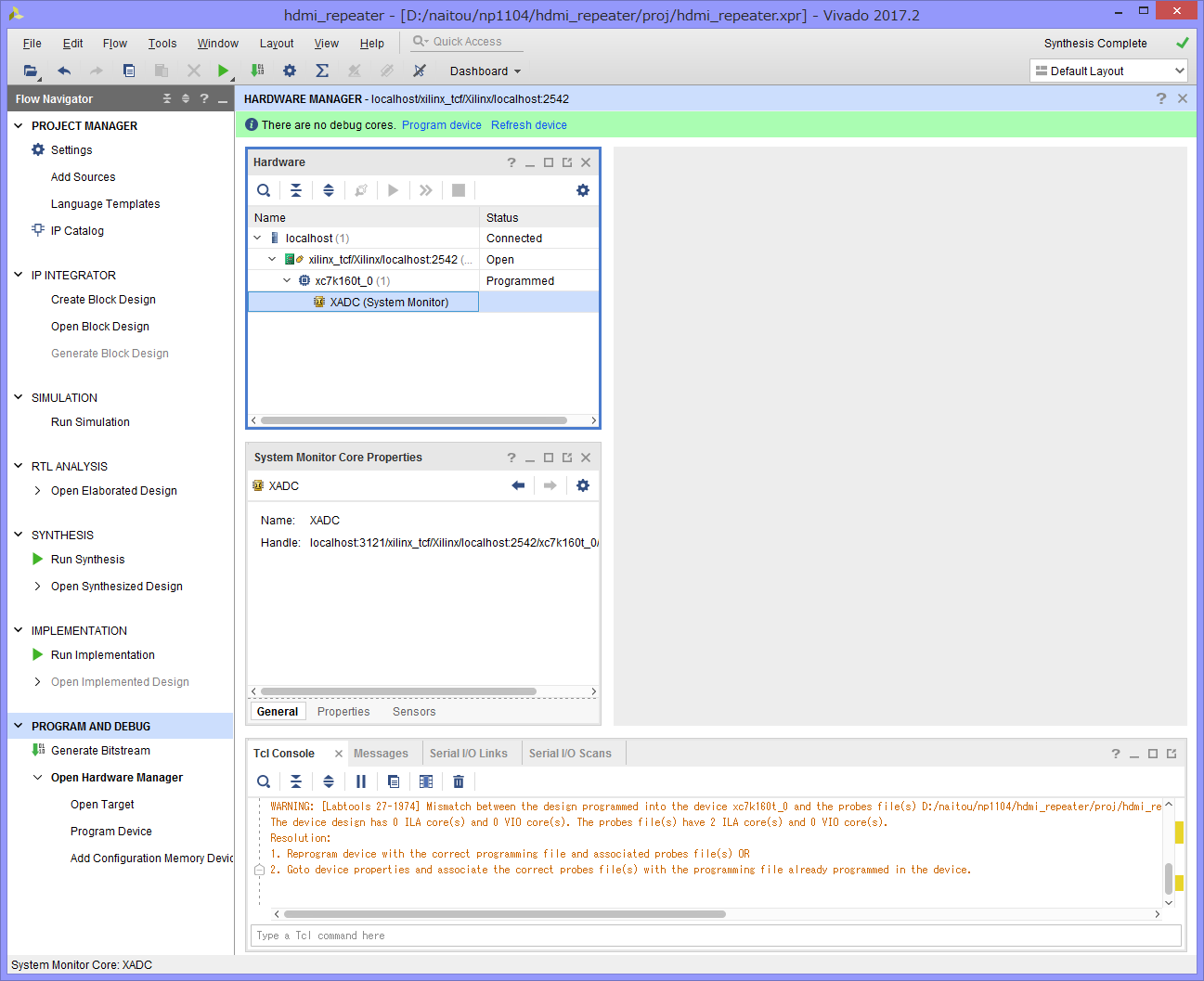Click search icon in Hardware panel
The height and width of the screenshot is (981, 1204).
[x=264, y=190]
